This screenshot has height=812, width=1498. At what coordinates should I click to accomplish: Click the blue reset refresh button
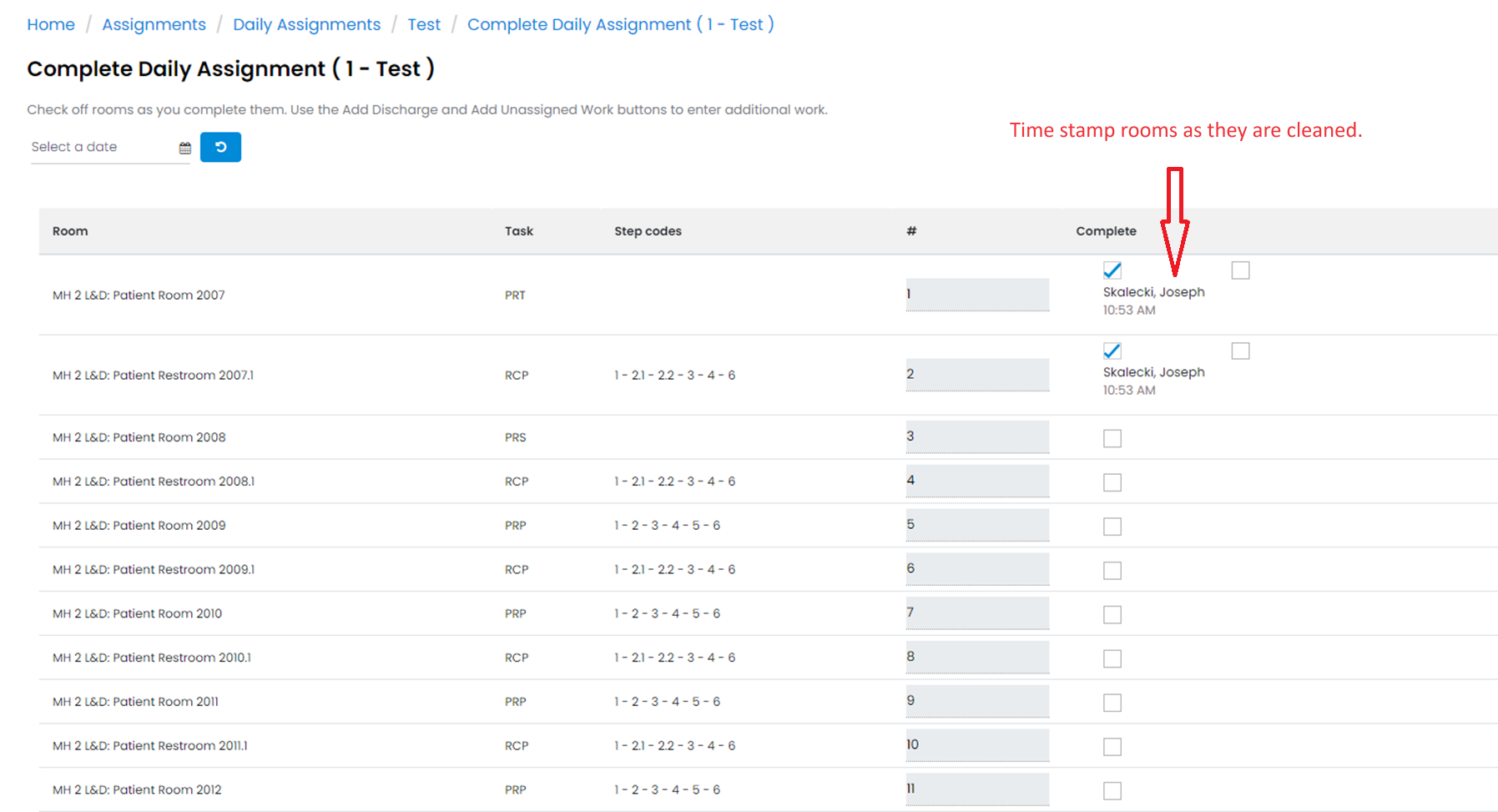tap(220, 147)
